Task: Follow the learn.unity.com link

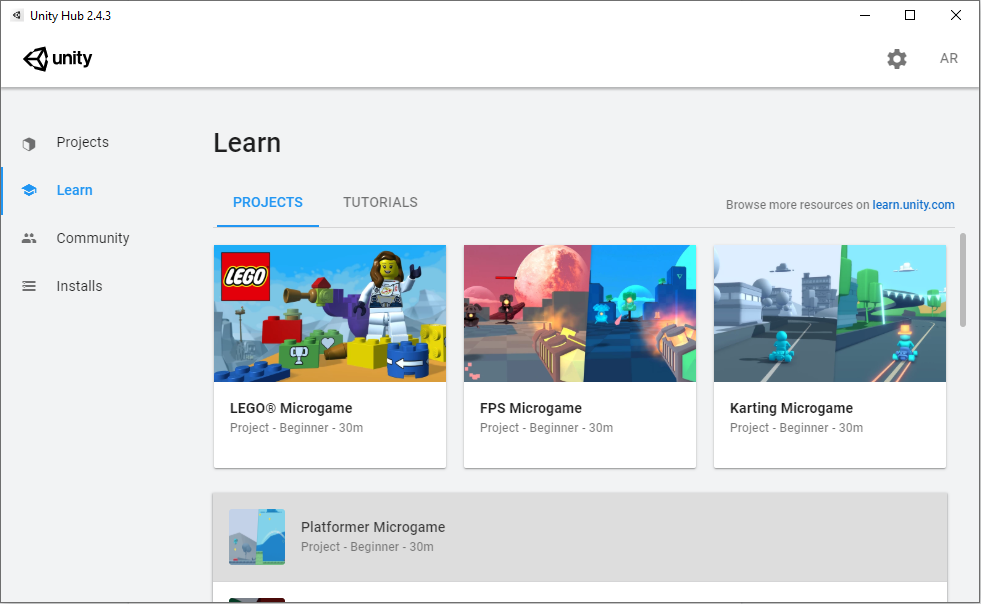Action: [x=913, y=205]
